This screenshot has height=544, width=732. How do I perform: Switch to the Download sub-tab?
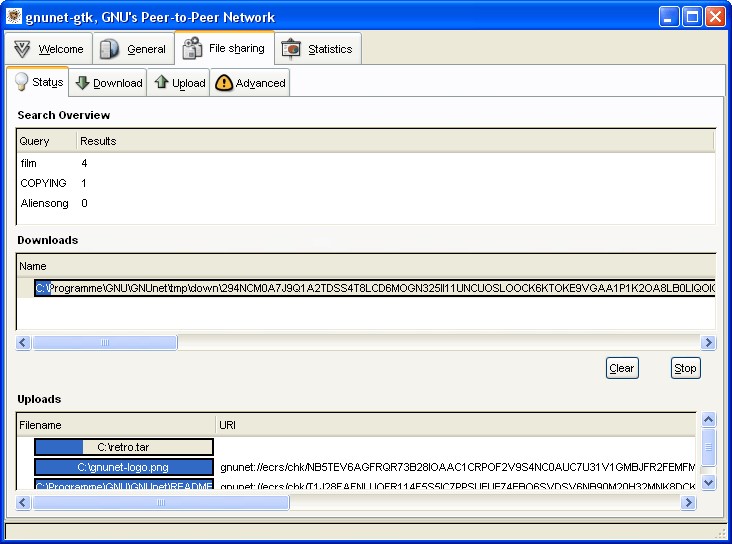[x=108, y=83]
